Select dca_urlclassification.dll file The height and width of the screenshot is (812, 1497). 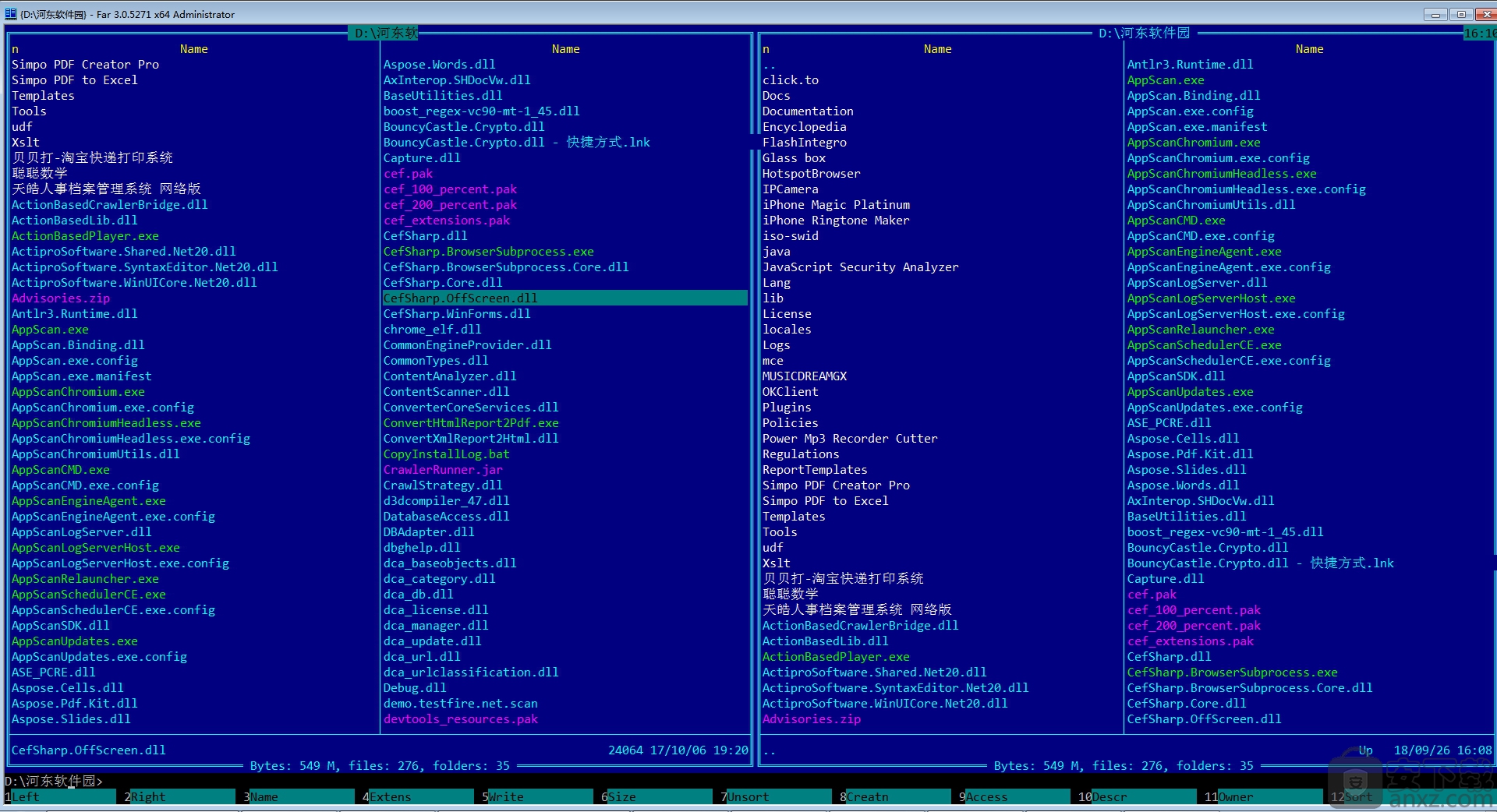coord(470,672)
